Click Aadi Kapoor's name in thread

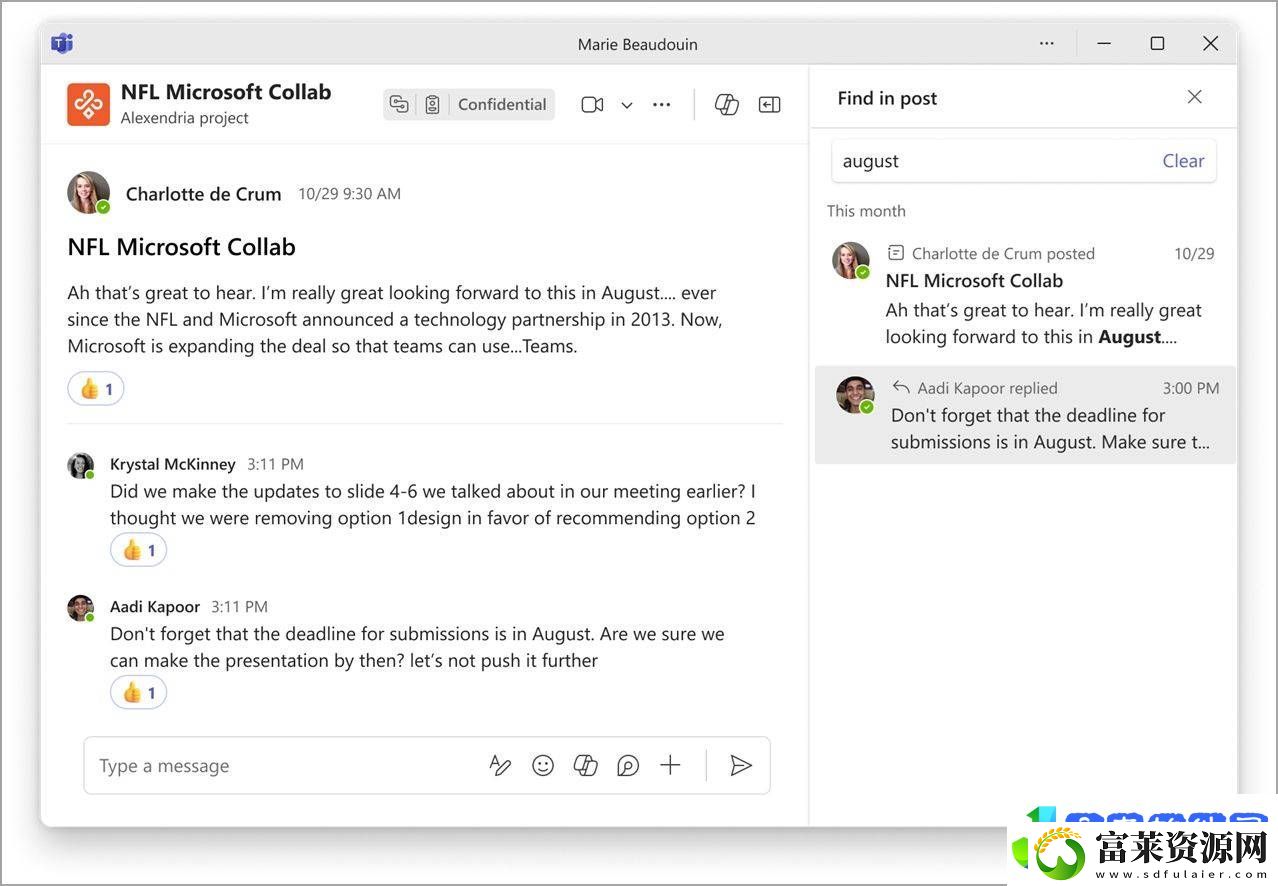click(x=155, y=607)
